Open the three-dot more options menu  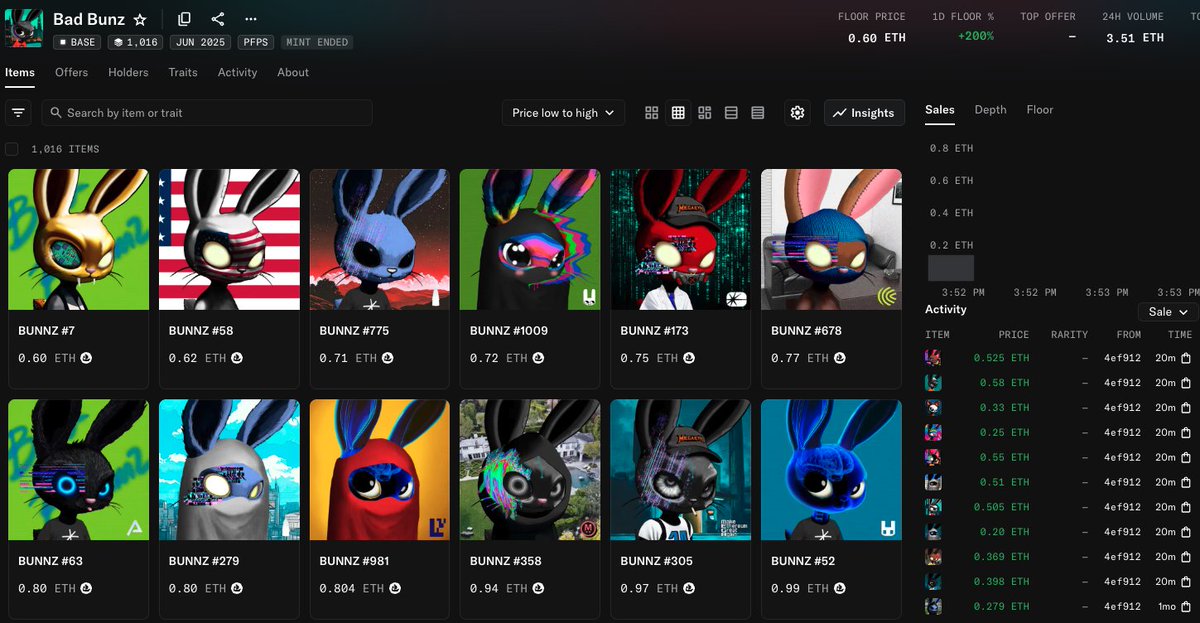(251, 19)
